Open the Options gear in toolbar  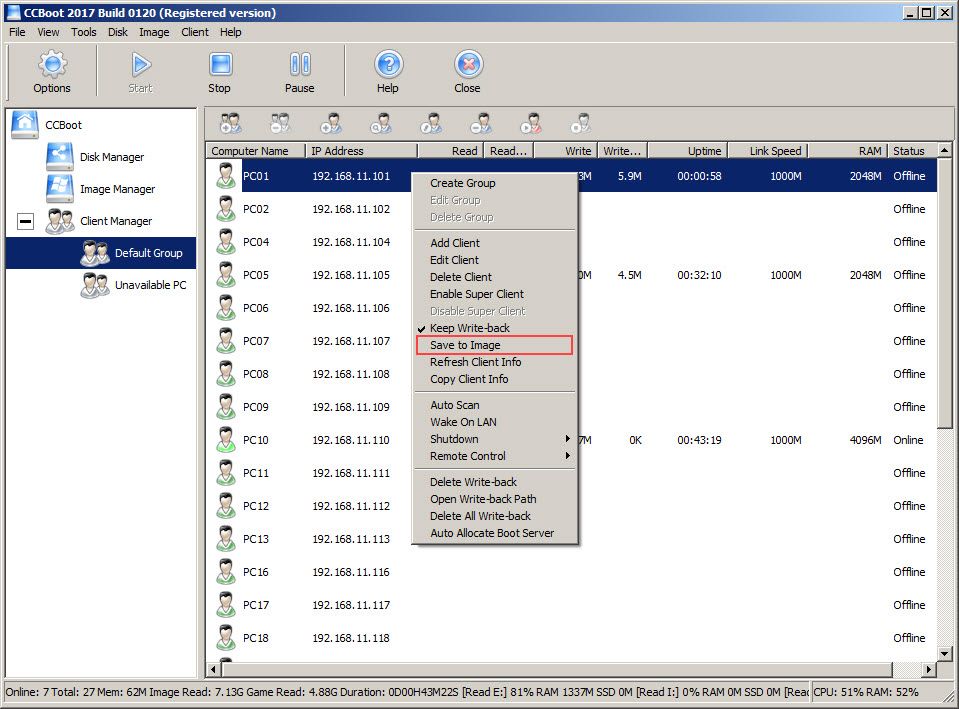click(x=52, y=72)
